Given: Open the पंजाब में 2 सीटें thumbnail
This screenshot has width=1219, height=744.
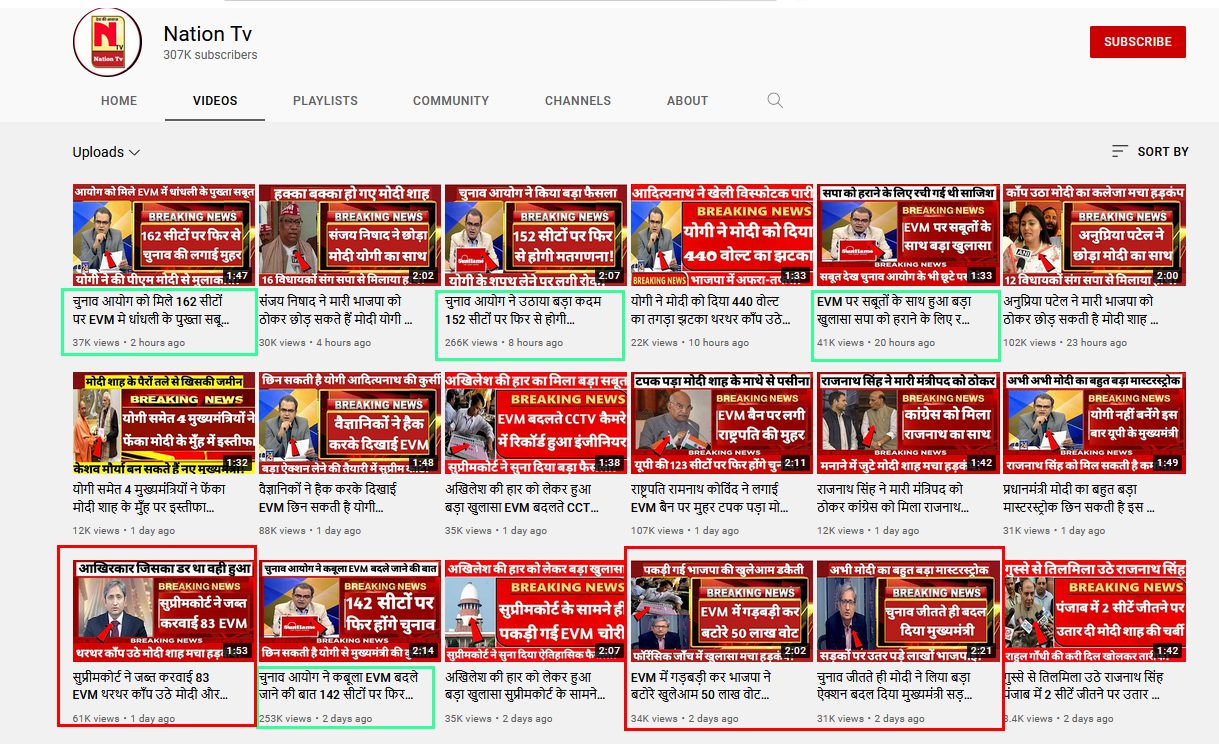Looking at the screenshot, I should coord(1092,611).
